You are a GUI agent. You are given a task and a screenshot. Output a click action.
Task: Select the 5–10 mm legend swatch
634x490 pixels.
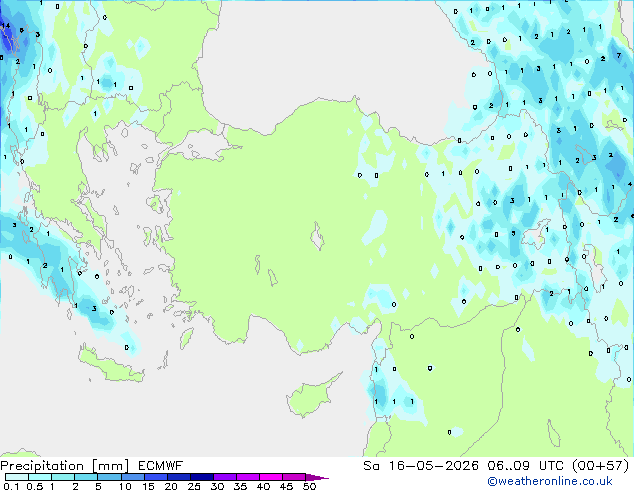[x=109, y=477]
